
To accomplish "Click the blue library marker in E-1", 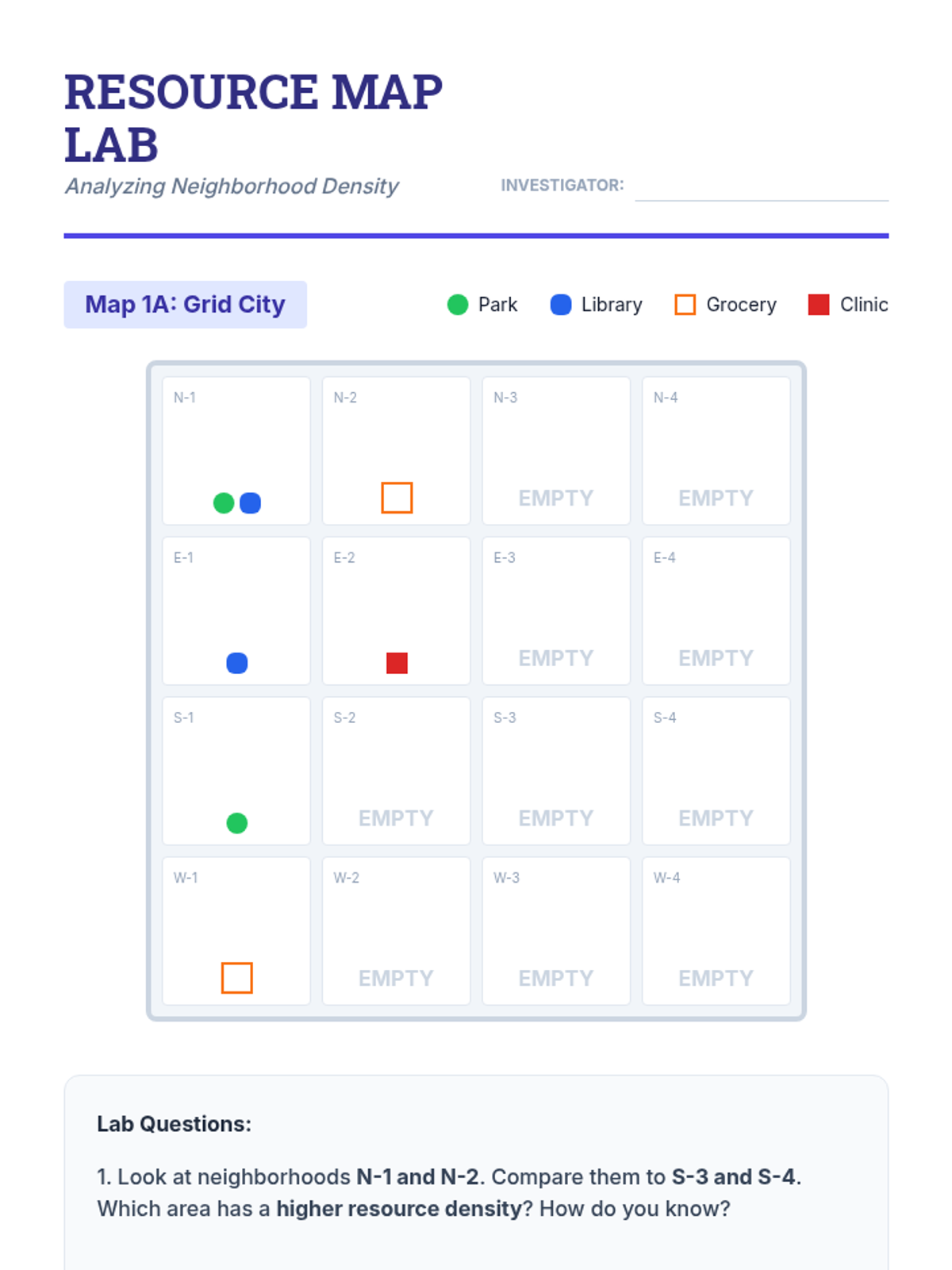I will 236,663.
